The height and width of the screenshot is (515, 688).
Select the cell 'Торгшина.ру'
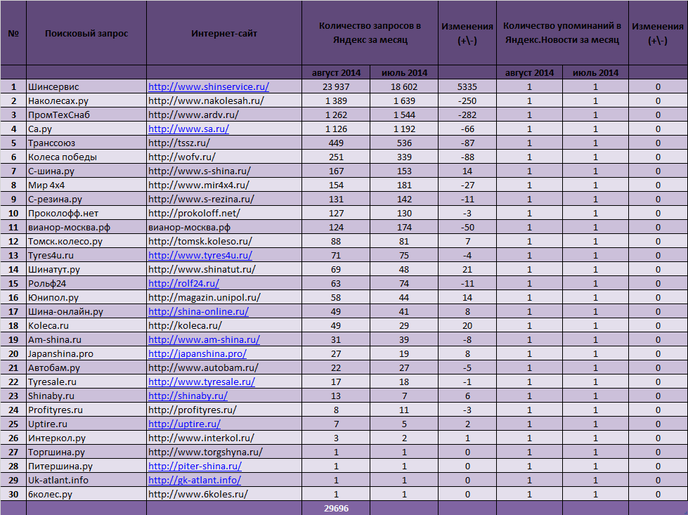(x=86, y=452)
